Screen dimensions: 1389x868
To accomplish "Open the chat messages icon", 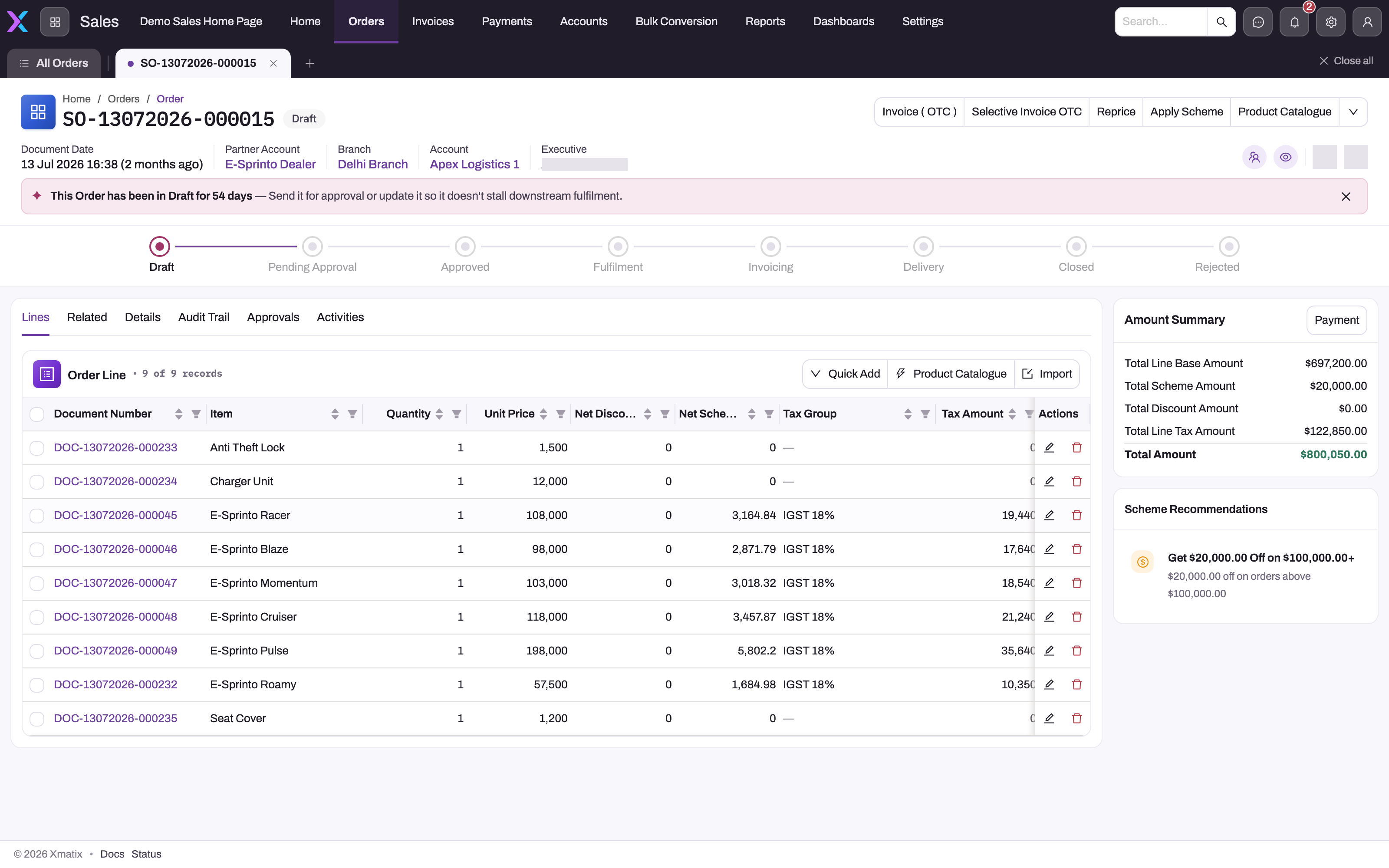I will click(x=1257, y=22).
